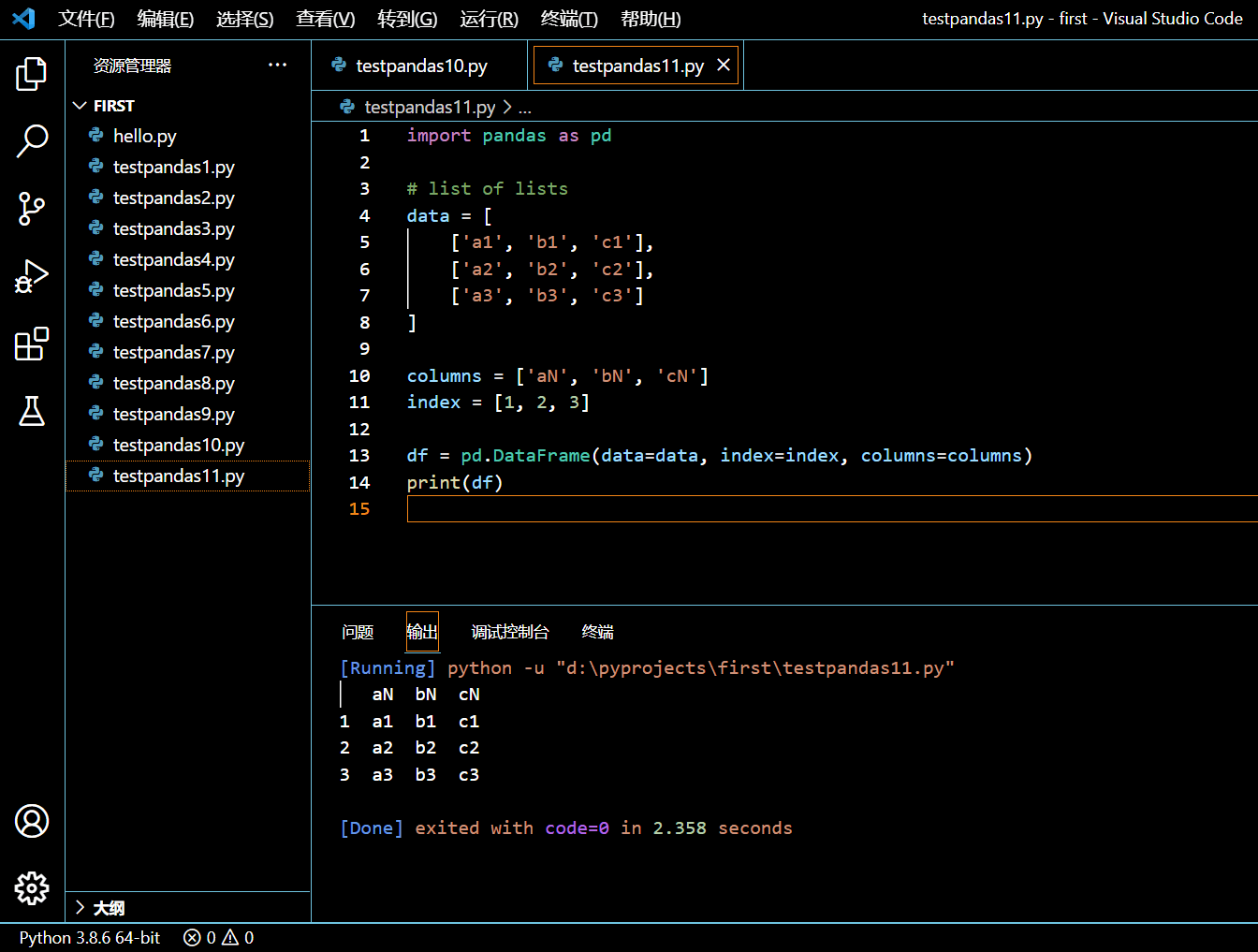Click the warnings count status icon

(x=238, y=938)
